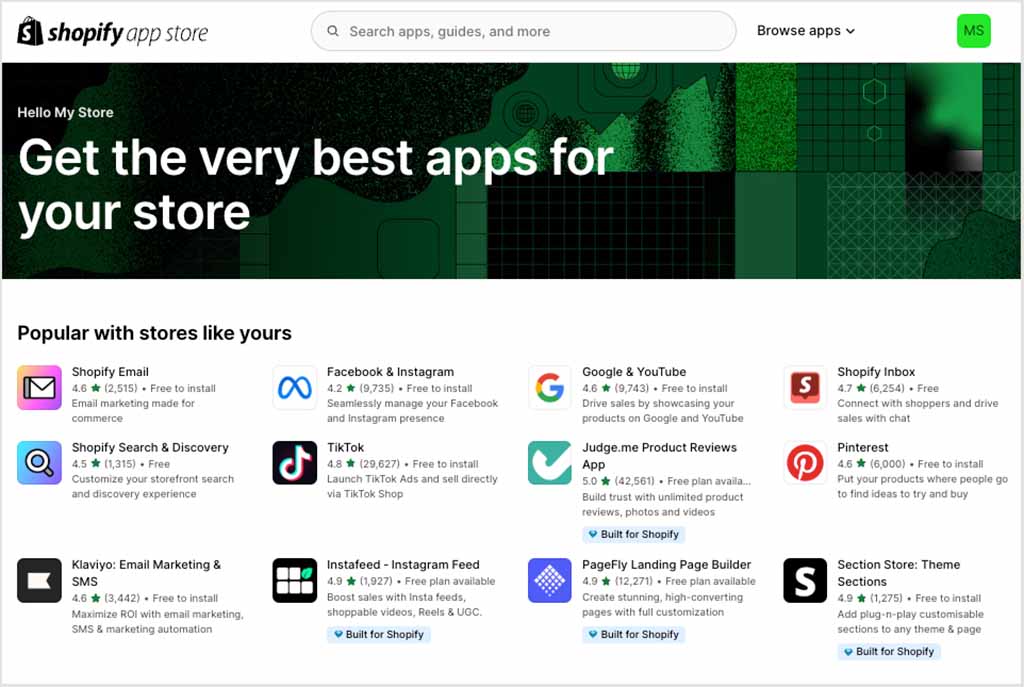
Task: Click the Shopify Email app icon
Action: point(39,388)
